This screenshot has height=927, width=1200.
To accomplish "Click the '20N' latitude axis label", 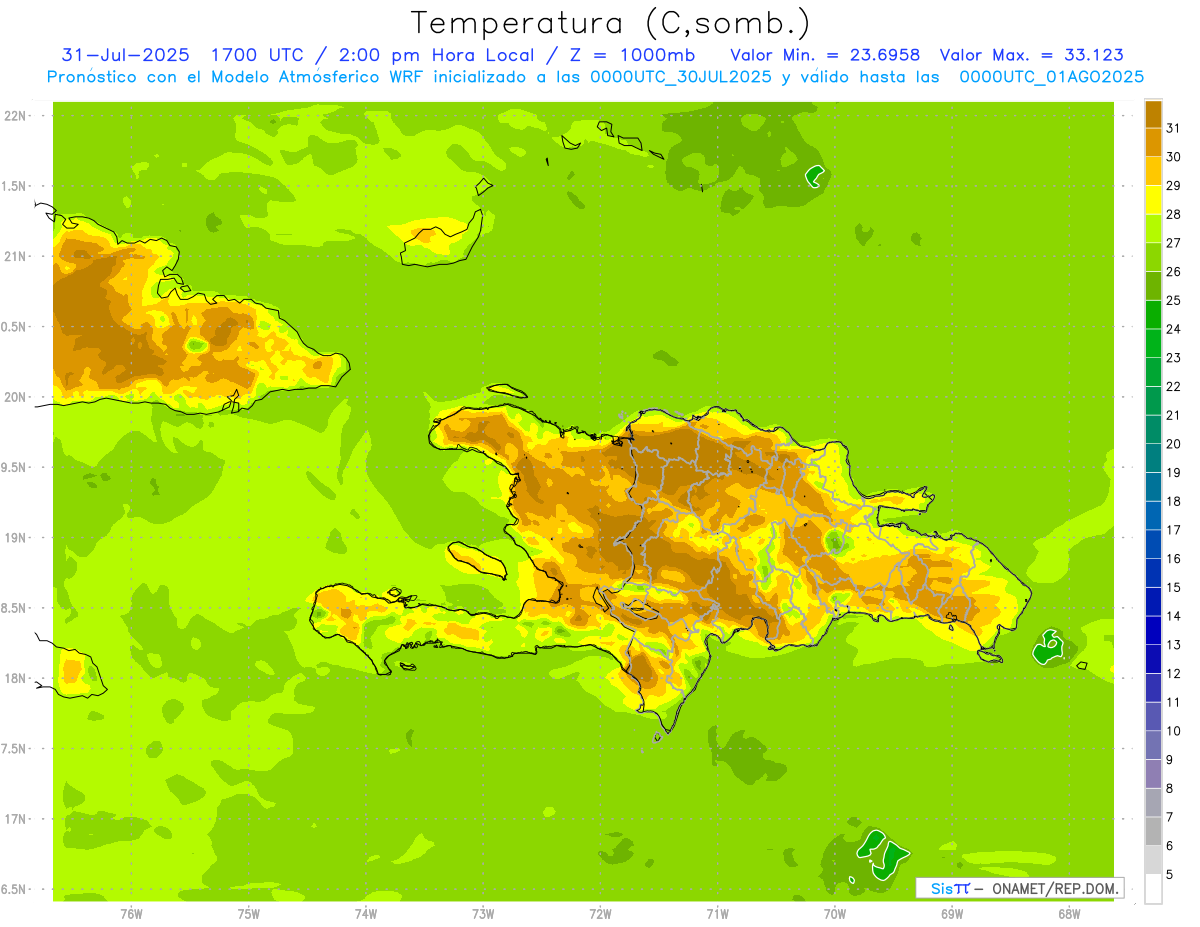I will click(x=15, y=397).
